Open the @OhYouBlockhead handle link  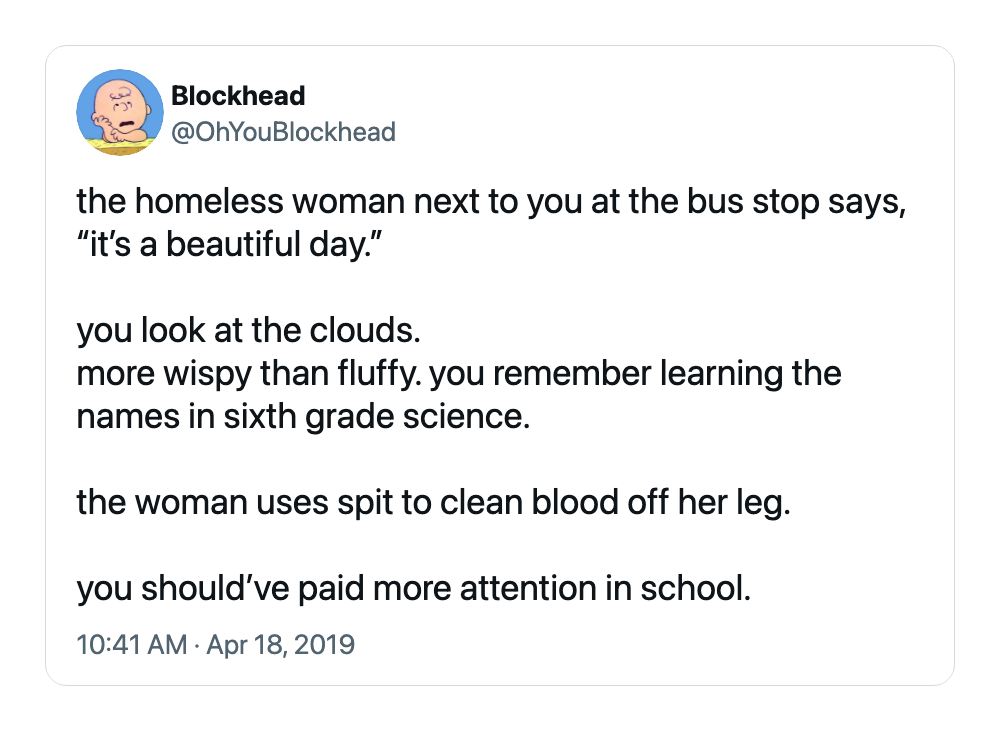click(x=284, y=132)
